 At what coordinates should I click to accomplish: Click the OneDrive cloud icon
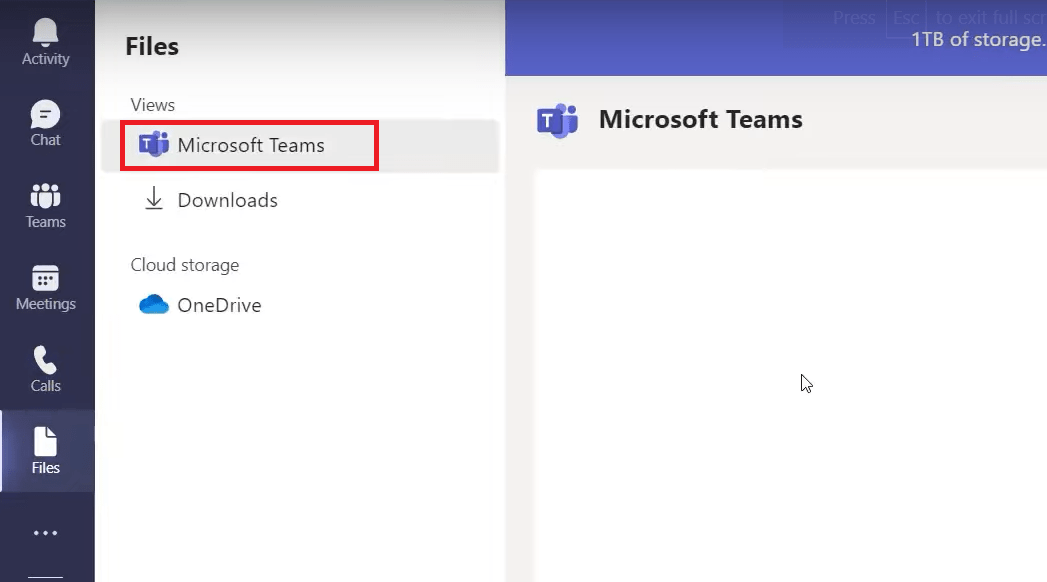click(x=154, y=304)
